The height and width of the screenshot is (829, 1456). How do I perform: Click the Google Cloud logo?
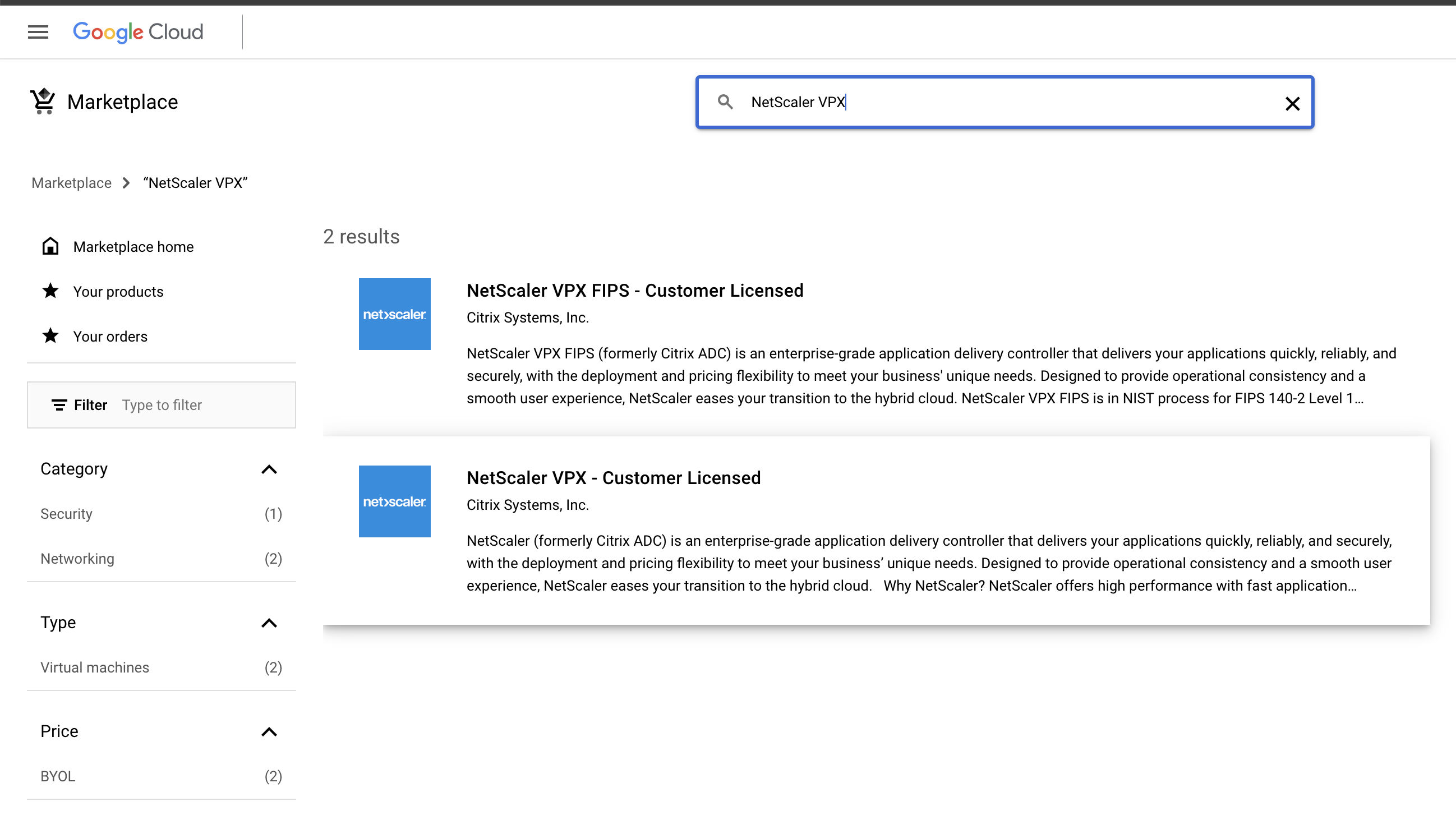138,32
